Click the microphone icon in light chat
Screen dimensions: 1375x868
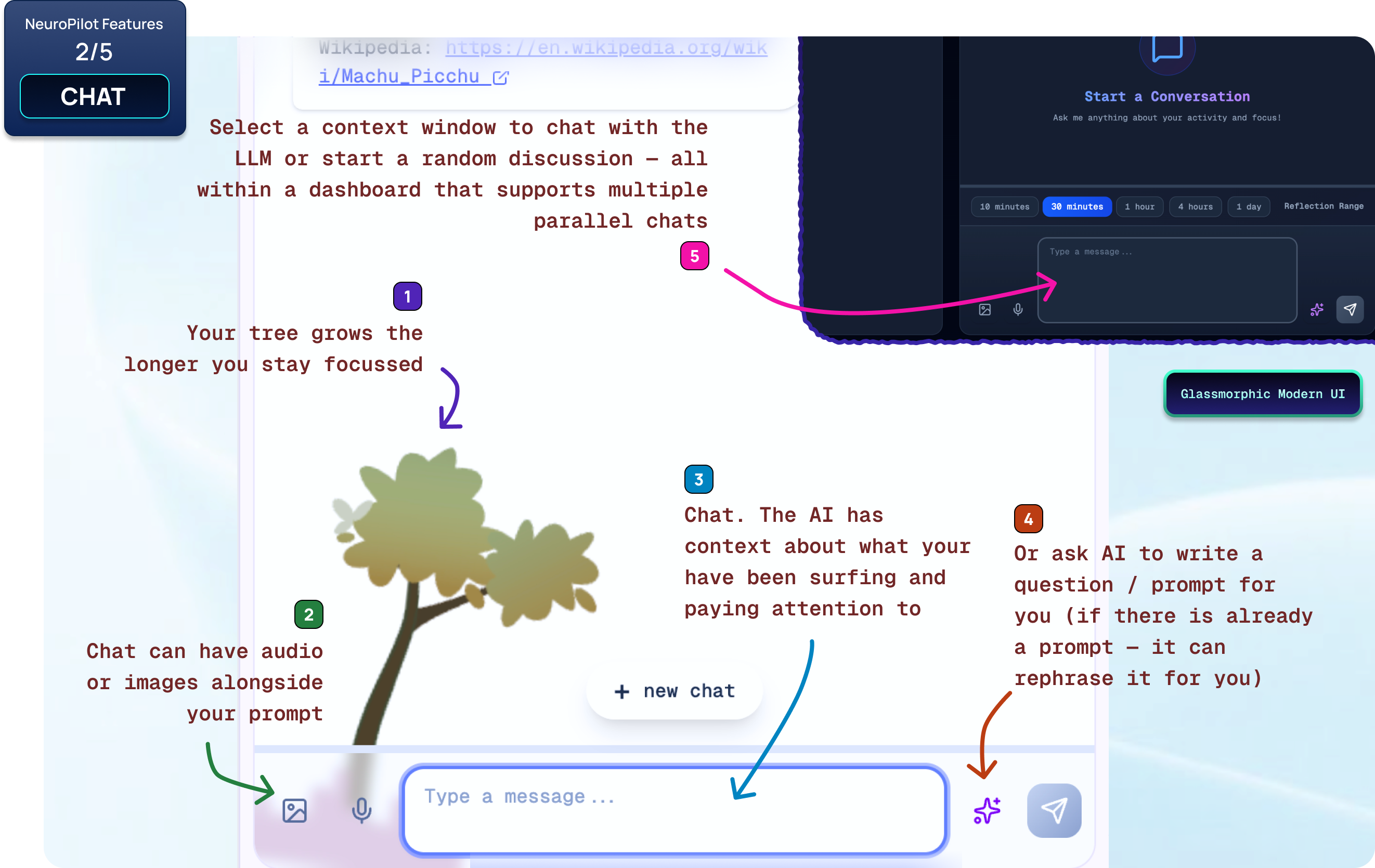tap(361, 810)
